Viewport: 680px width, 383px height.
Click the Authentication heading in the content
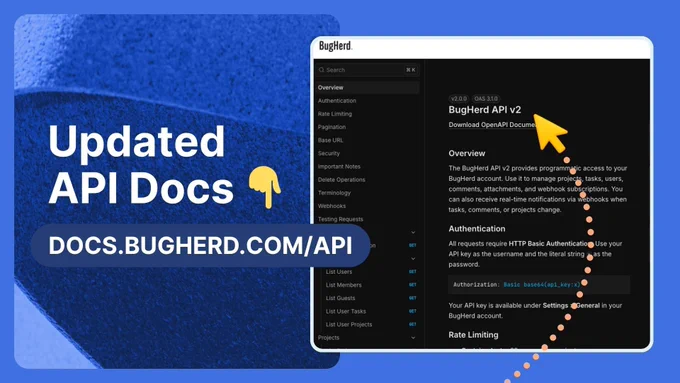(x=477, y=229)
